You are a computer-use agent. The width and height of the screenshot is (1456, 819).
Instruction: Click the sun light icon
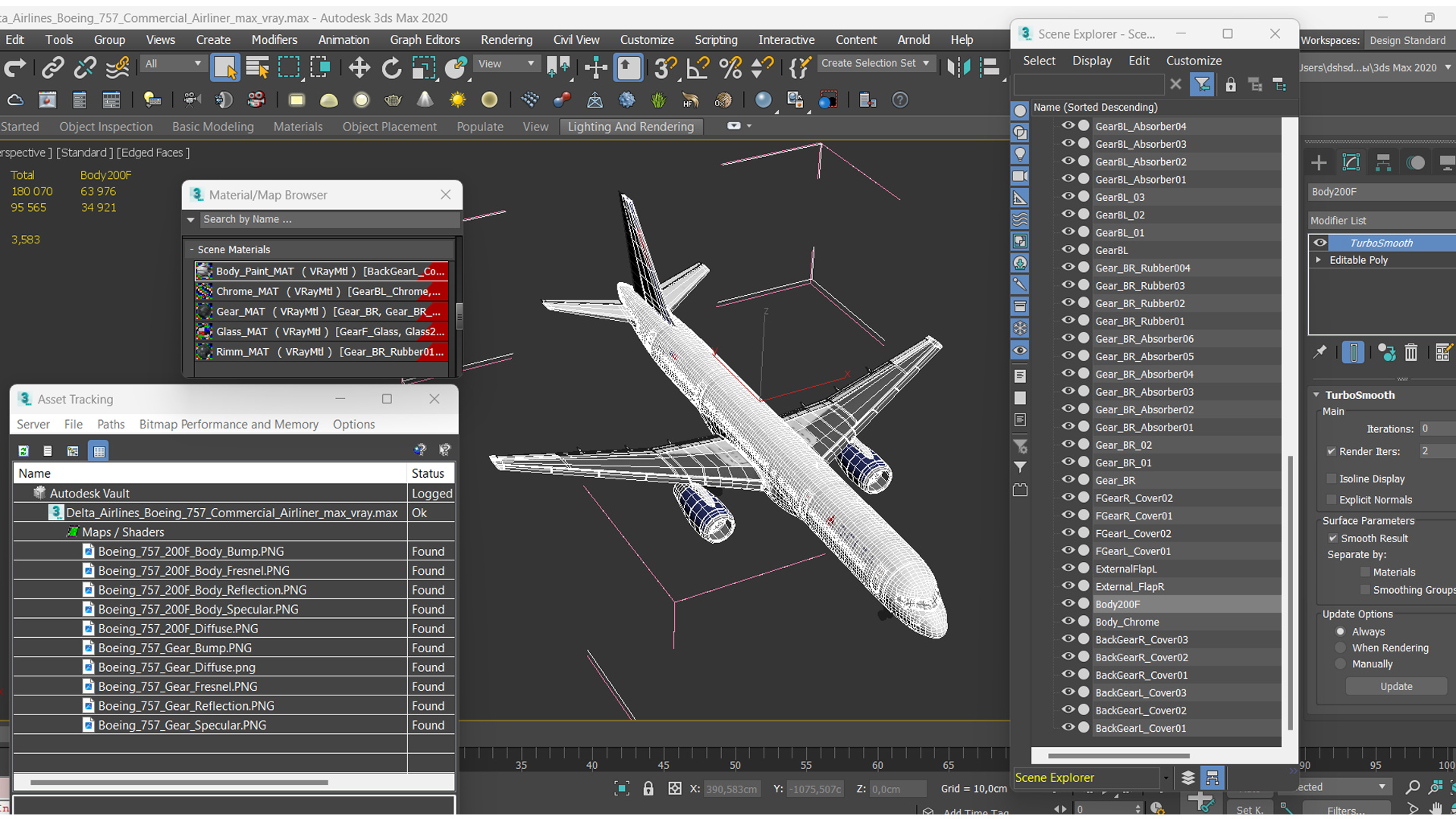click(x=457, y=100)
